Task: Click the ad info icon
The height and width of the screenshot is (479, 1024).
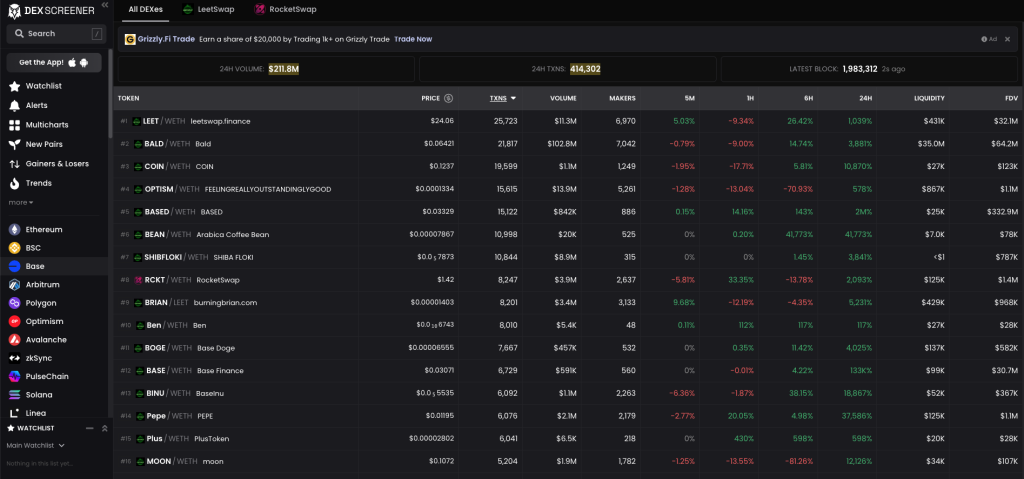Action: pos(984,39)
